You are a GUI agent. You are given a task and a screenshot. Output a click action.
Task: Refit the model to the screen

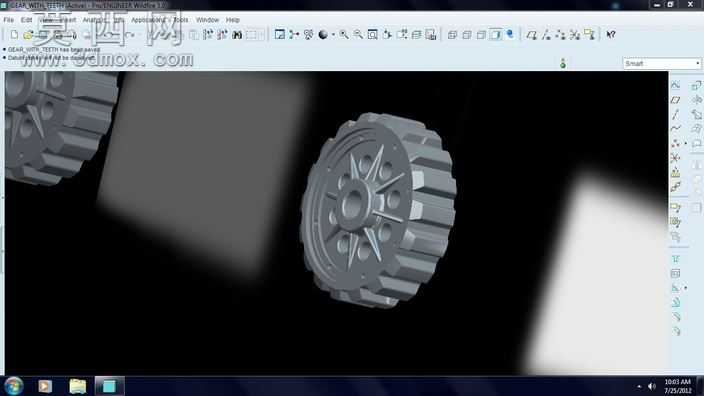(372, 35)
